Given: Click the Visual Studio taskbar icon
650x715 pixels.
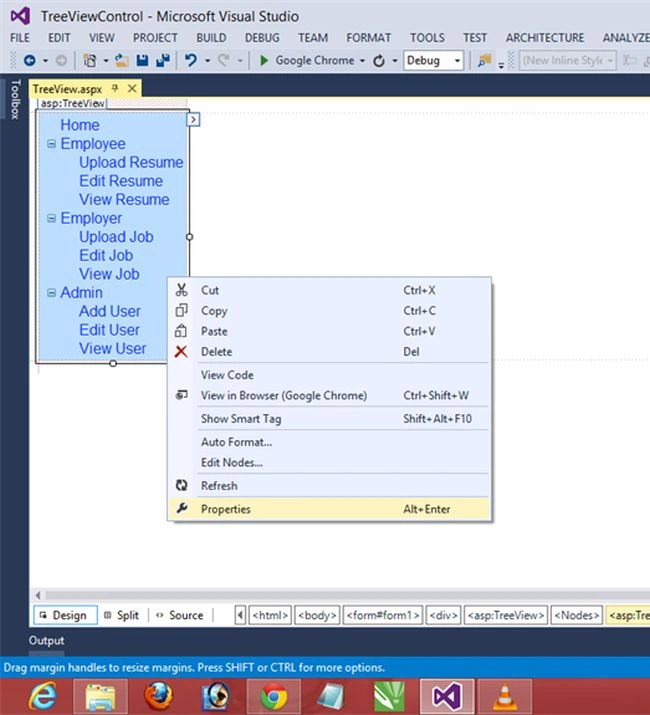Looking at the screenshot, I should click(447, 696).
